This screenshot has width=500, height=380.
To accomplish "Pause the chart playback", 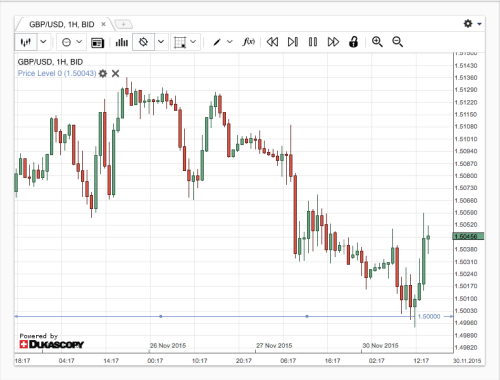I will point(313,42).
